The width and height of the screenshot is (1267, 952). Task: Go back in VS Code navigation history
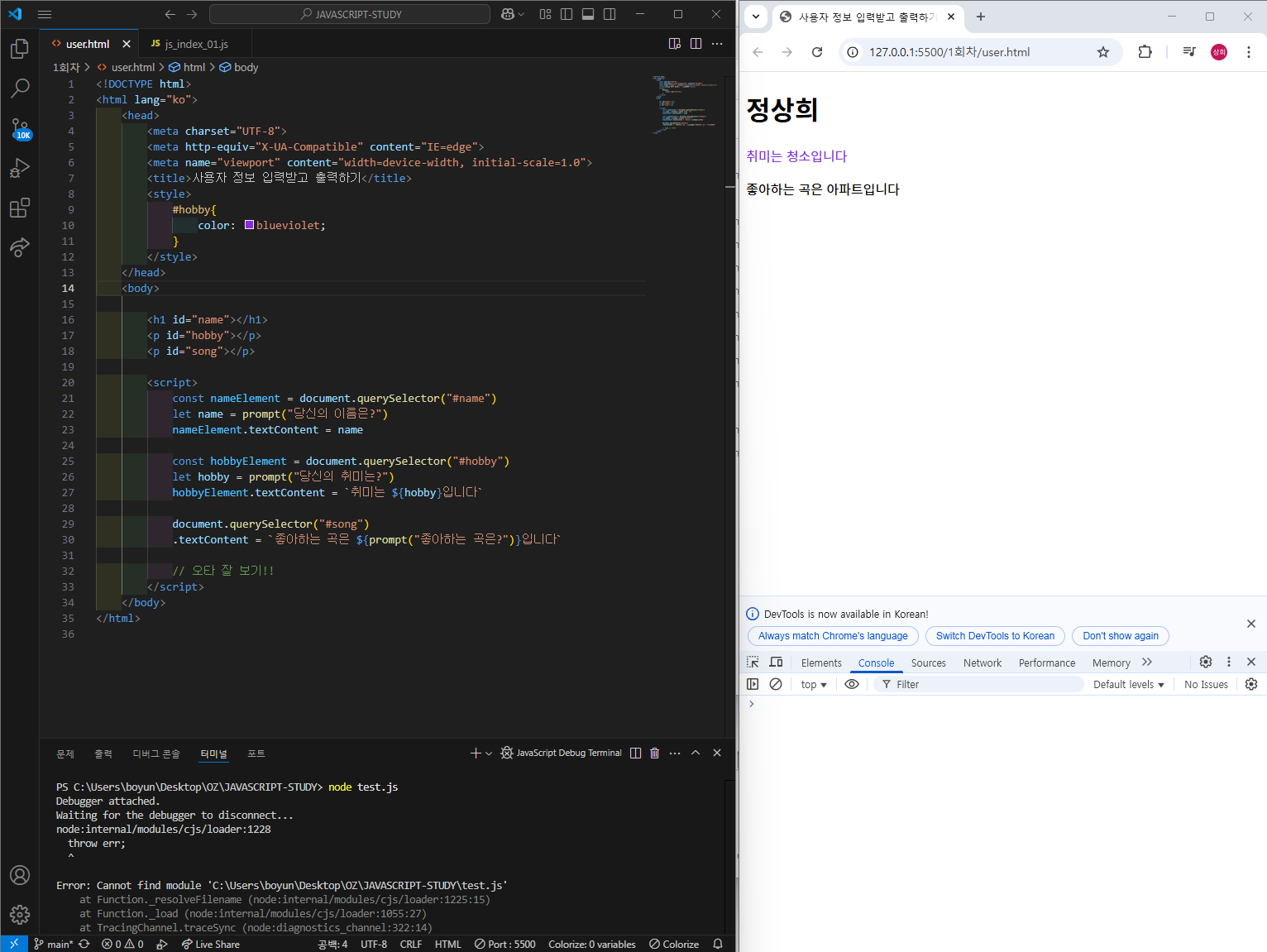click(x=170, y=14)
